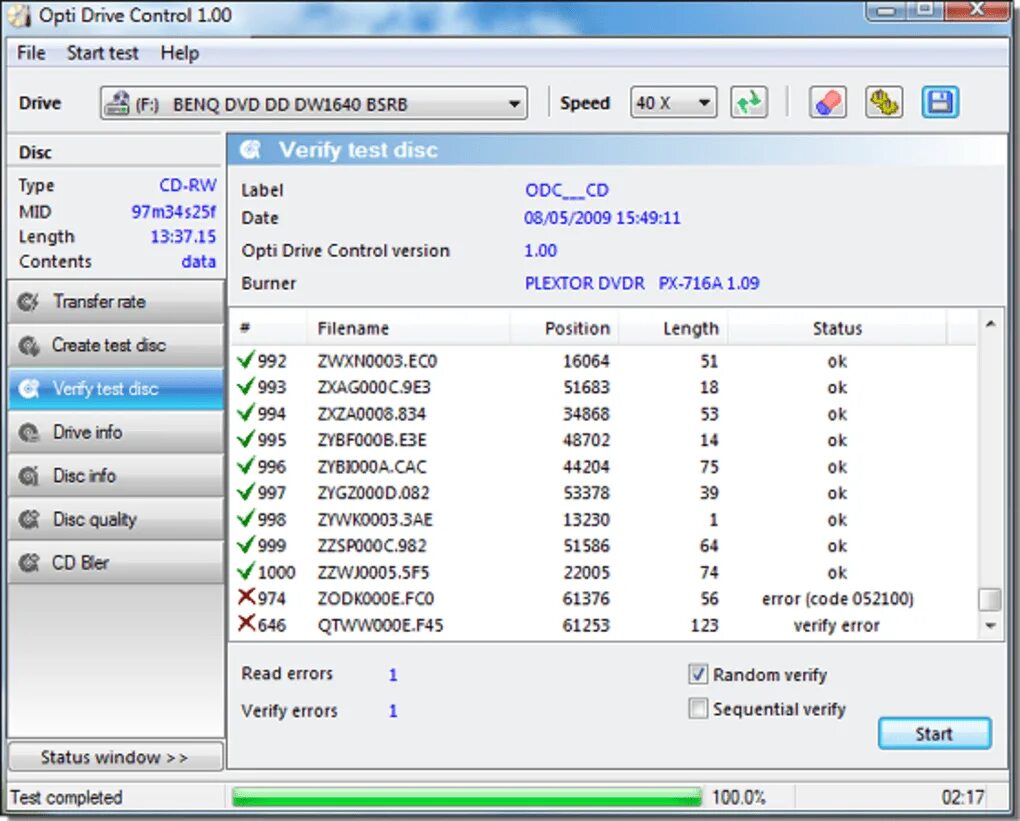Open Drive info from sidebar

116,432
